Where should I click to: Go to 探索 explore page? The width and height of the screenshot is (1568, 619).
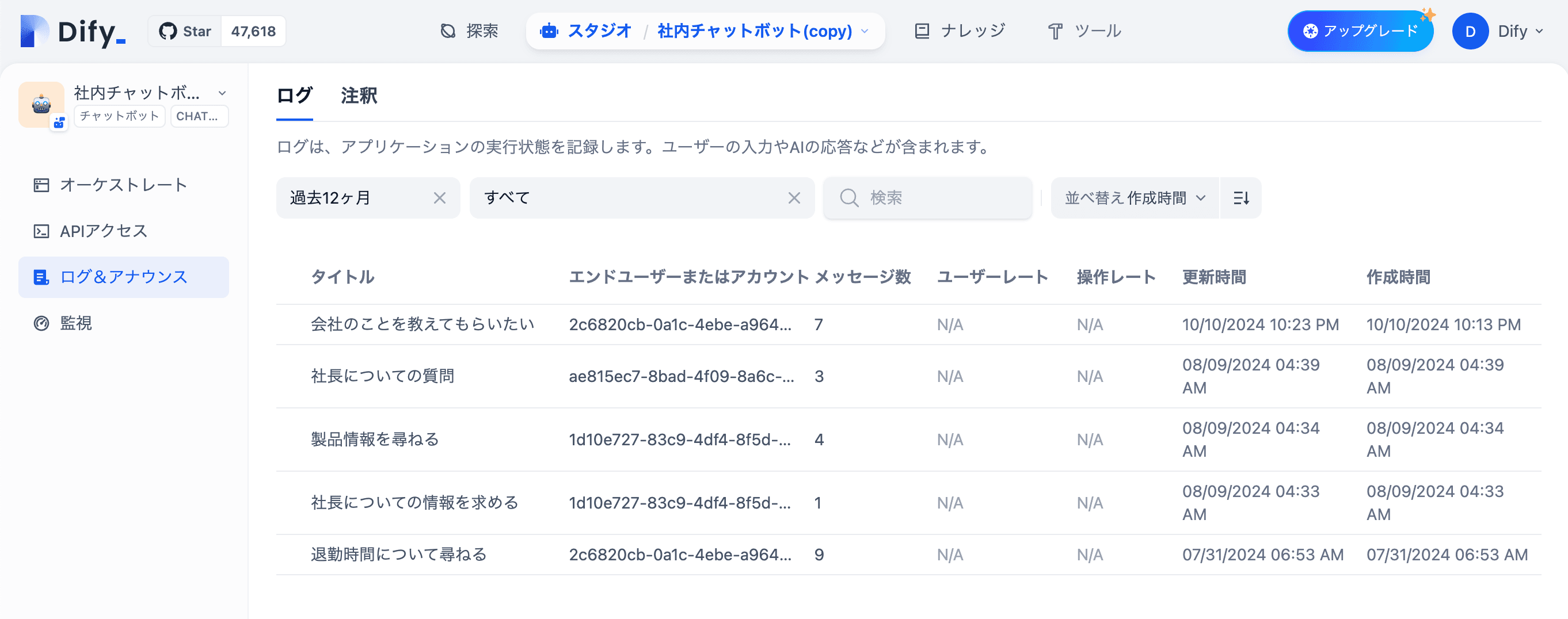pos(469,31)
